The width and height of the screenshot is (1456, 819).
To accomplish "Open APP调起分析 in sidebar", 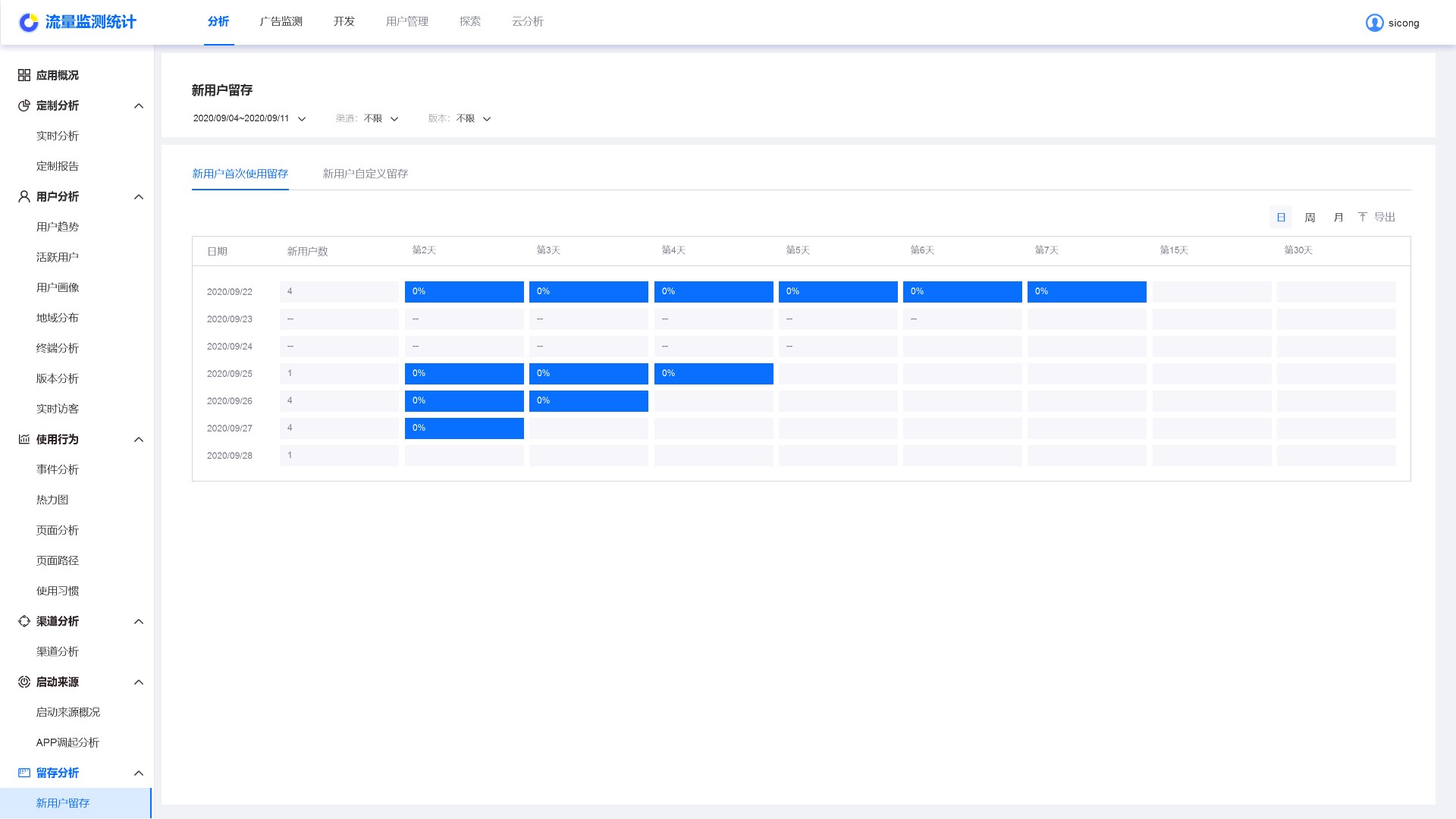I will (67, 742).
